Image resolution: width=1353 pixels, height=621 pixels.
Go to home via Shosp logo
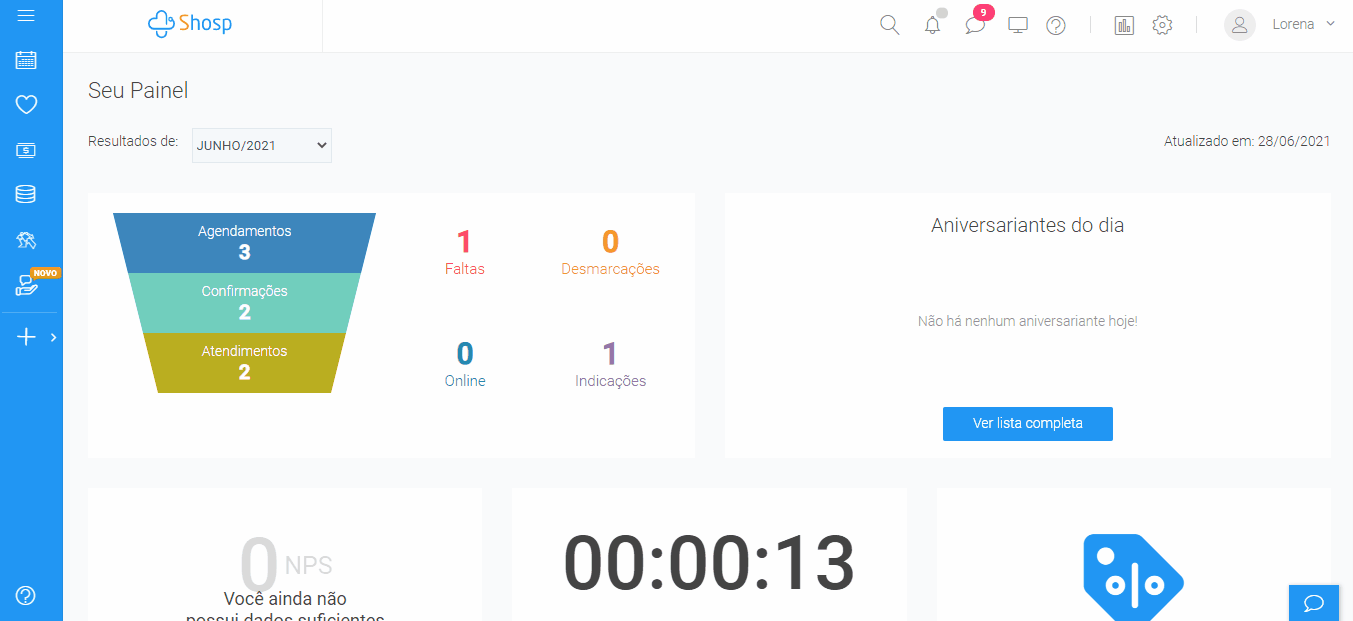pos(190,24)
